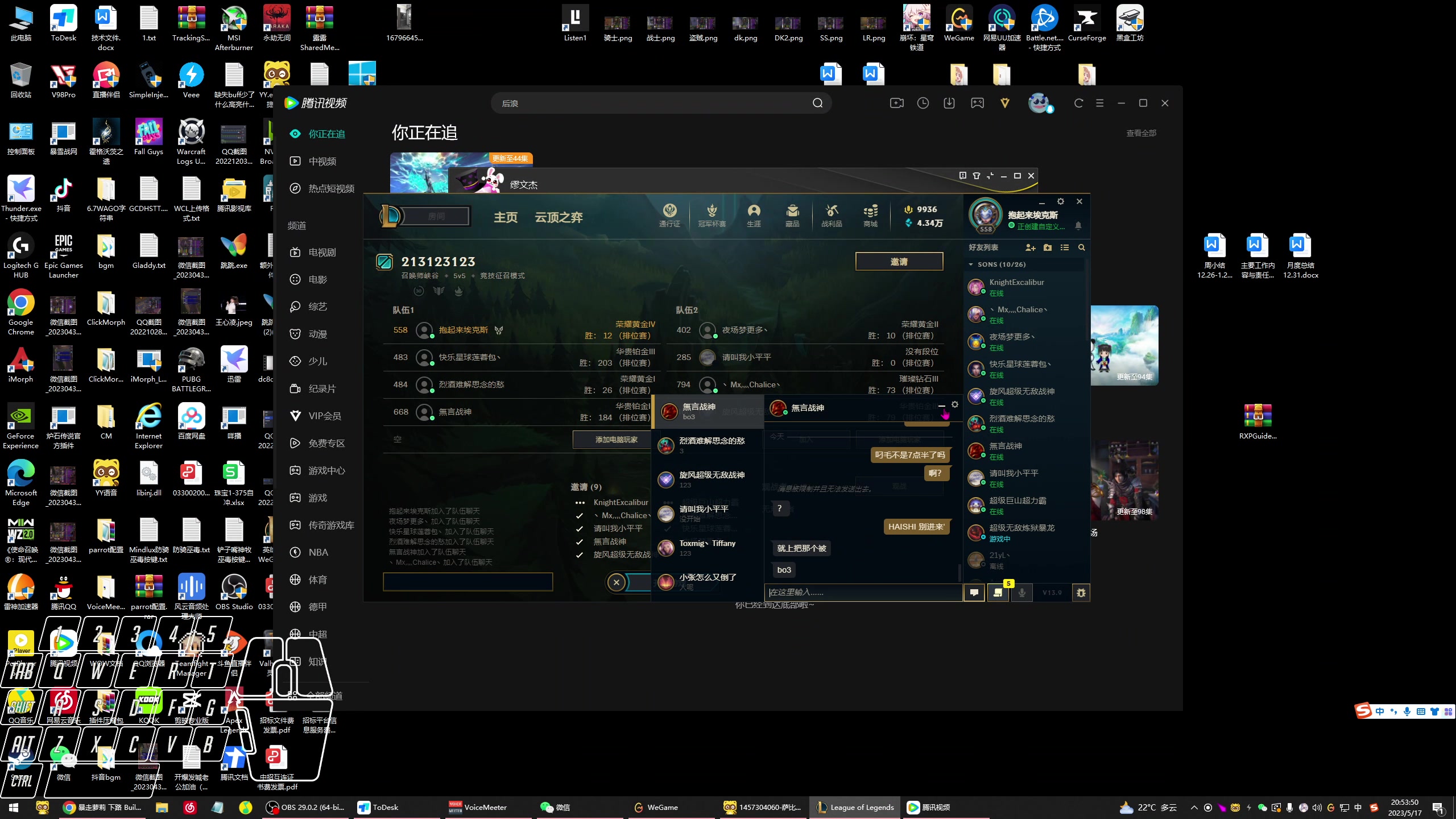Click the new friend folder icon
This screenshot has height=819, width=1456.
[x=1048, y=247]
